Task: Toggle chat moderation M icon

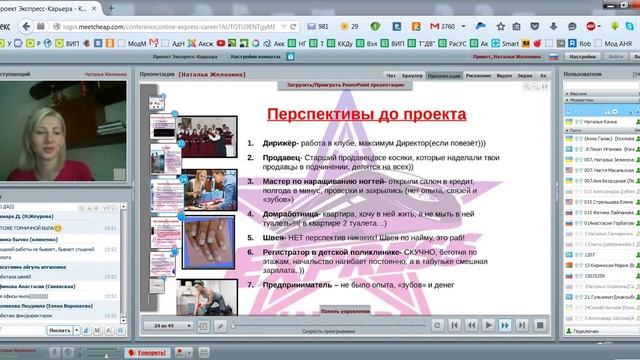Action: [x=98, y=330]
